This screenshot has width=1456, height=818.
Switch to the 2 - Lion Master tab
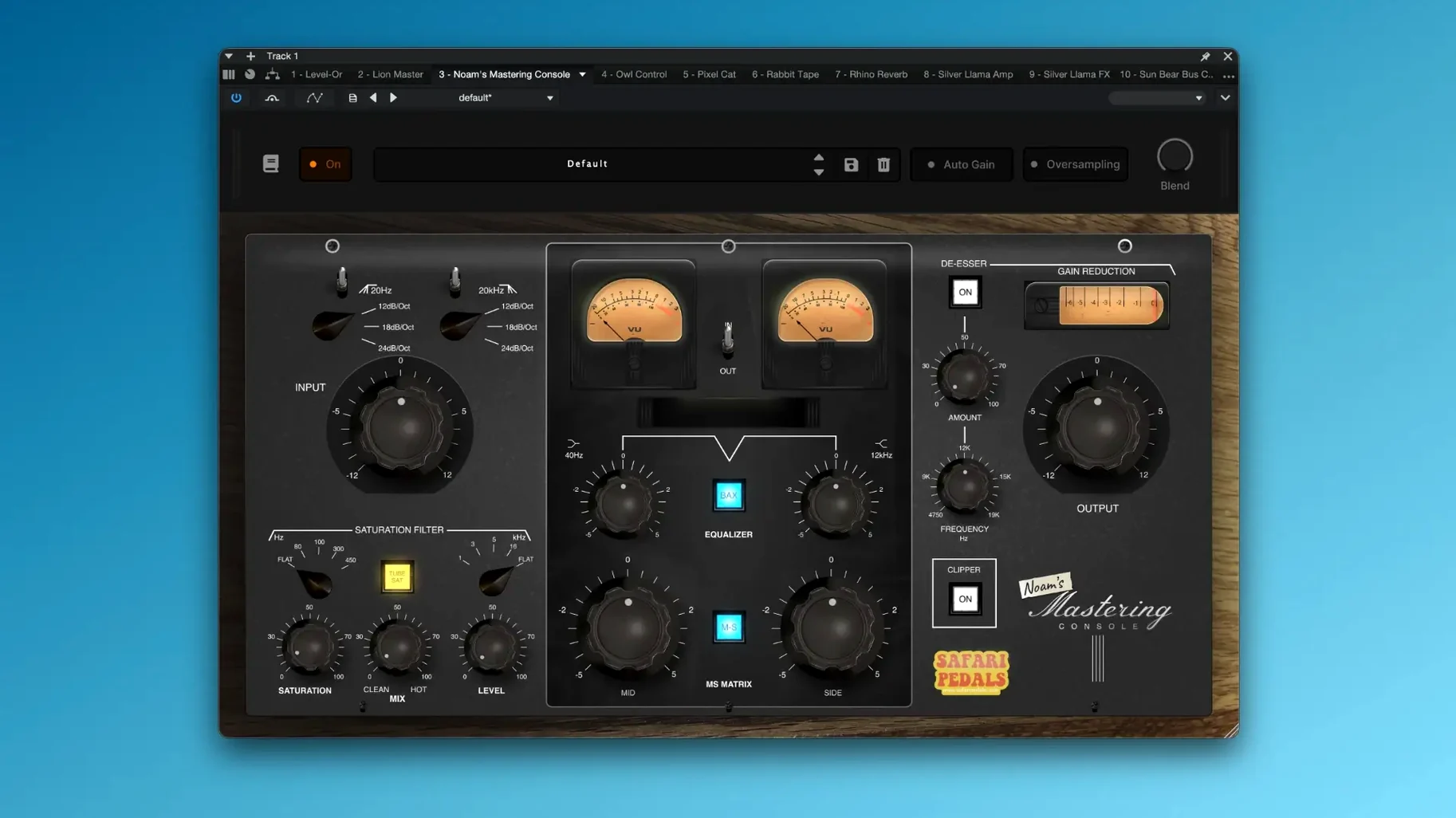391,75
